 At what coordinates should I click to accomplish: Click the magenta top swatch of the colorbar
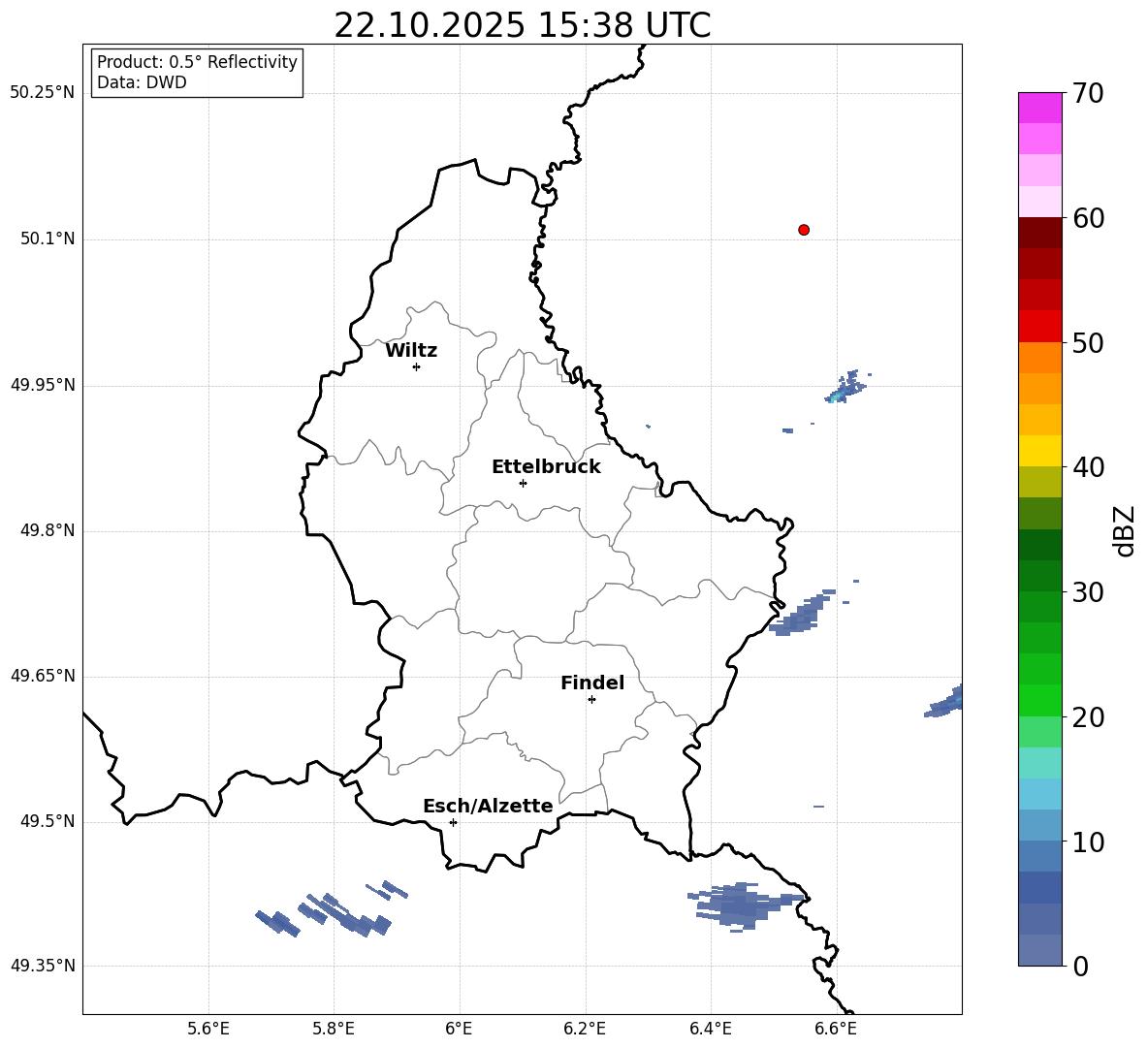pyautogui.click(x=1039, y=108)
